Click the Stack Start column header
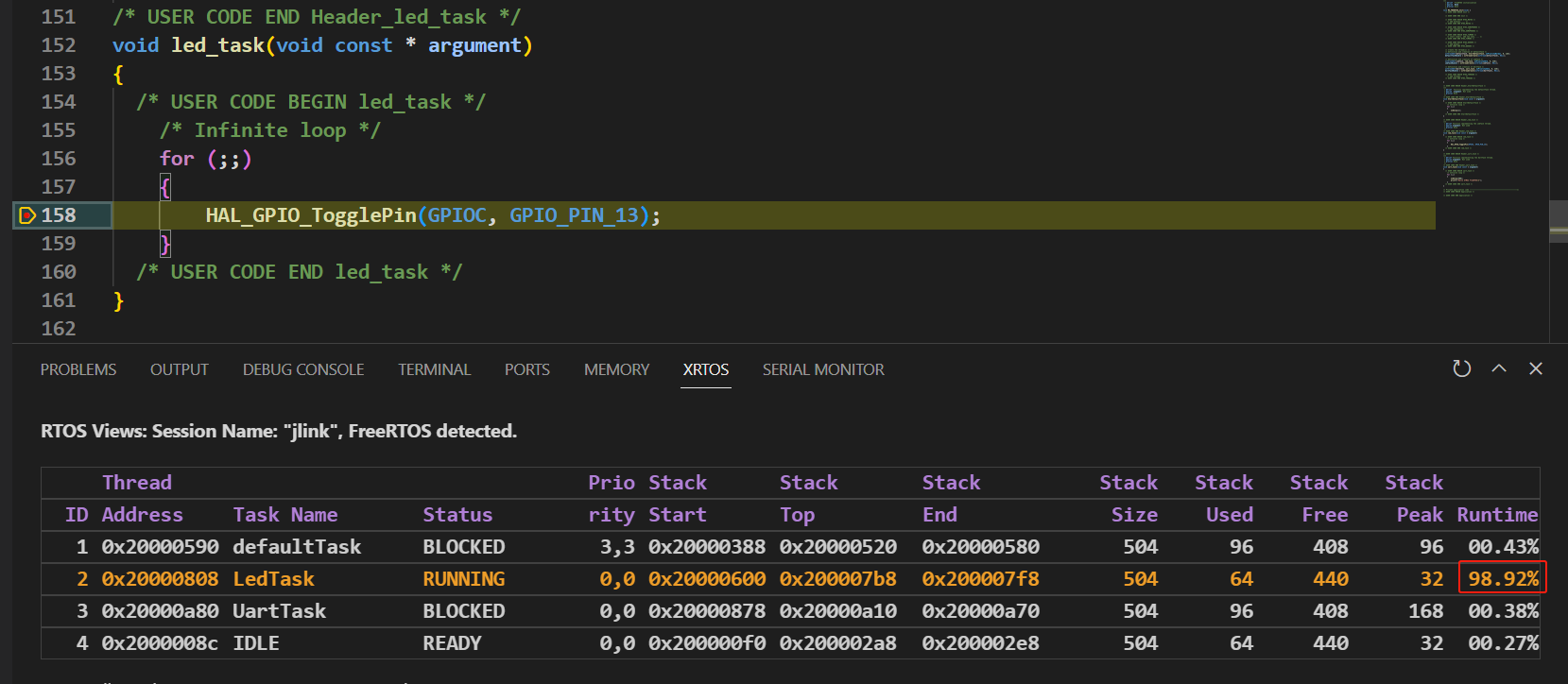Image resolution: width=1568 pixels, height=684 pixels. point(678,499)
